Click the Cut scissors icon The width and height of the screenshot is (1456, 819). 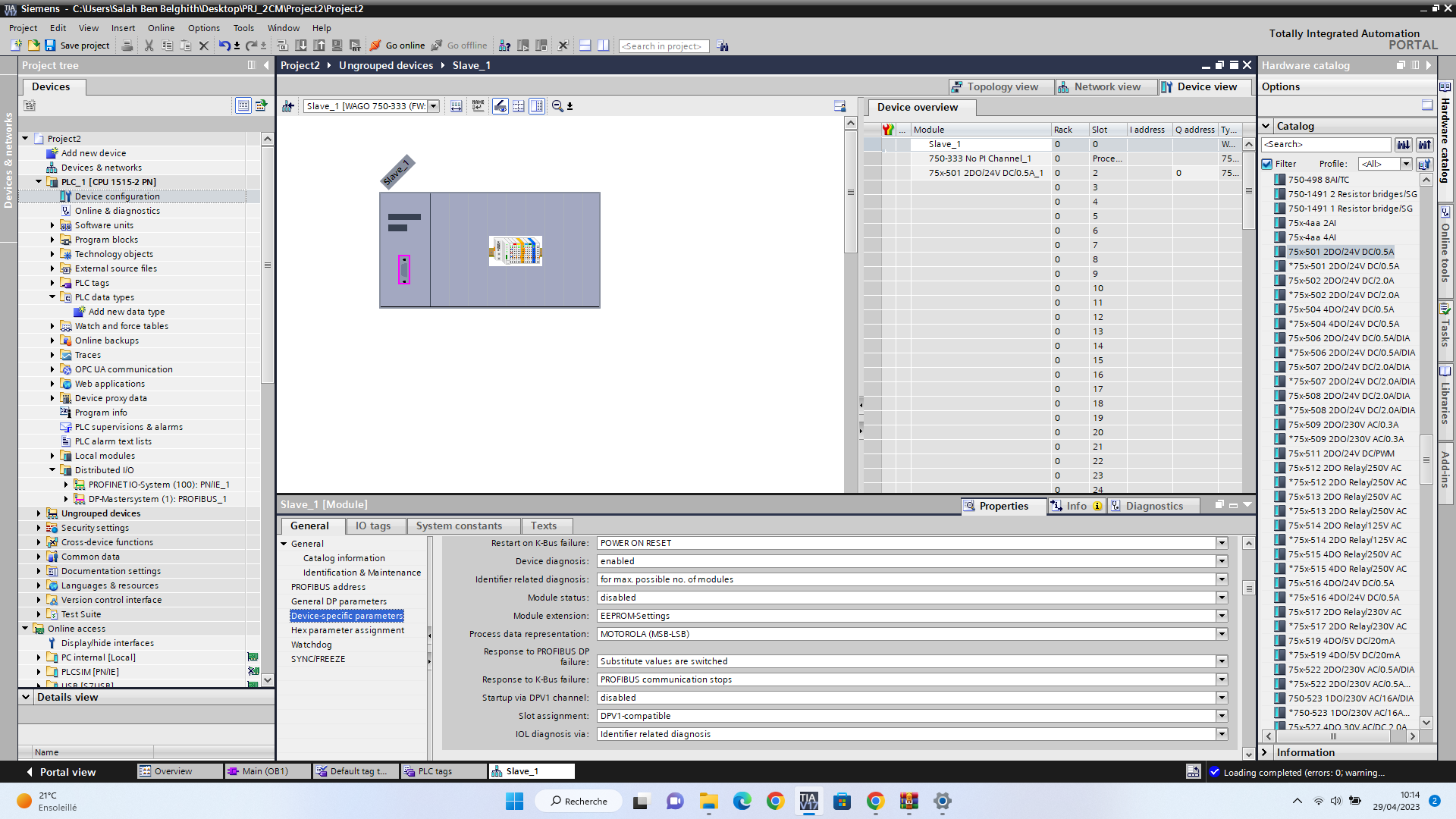[x=149, y=45]
